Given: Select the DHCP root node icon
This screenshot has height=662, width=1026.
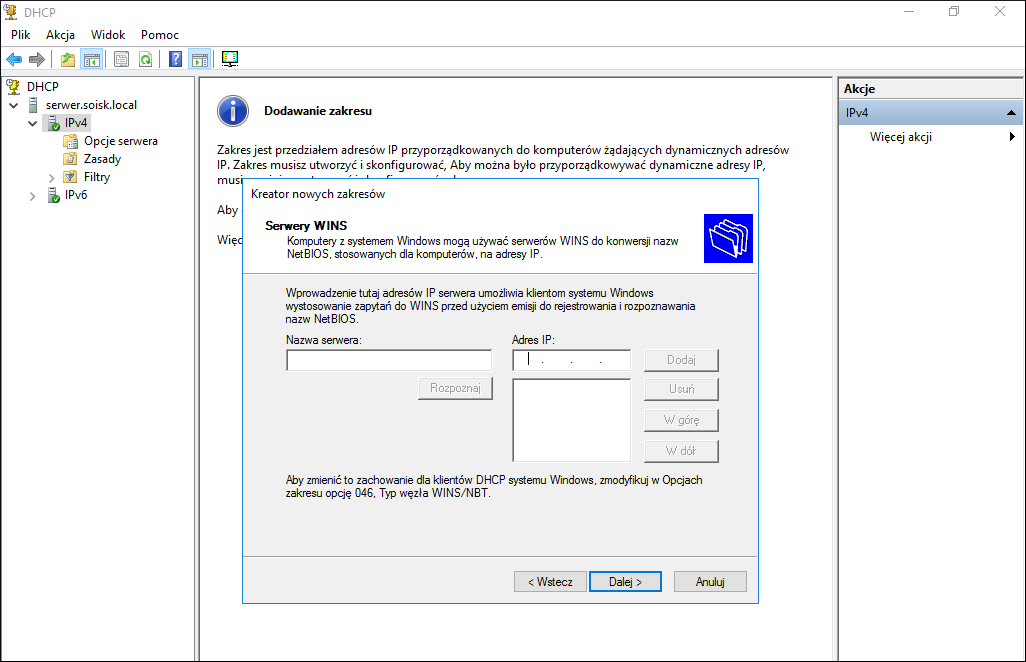Looking at the screenshot, I should pos(12,86).
